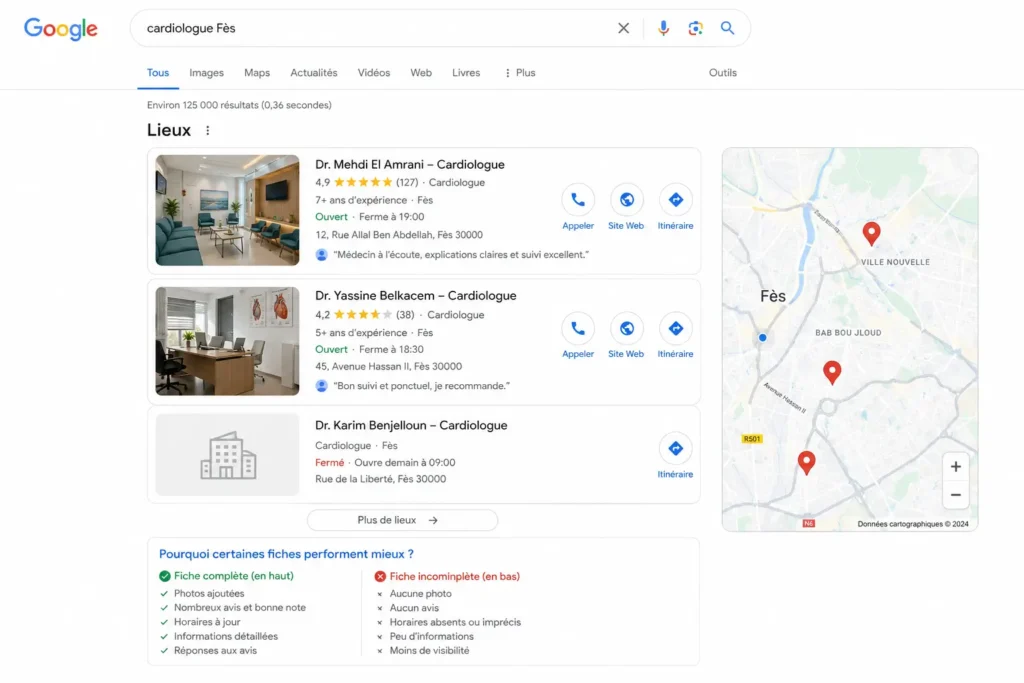This screenshot has width=1024, height=683.
Task: Get directions to Dr. Mehdi El Amrani
Action: click(675, 208)
